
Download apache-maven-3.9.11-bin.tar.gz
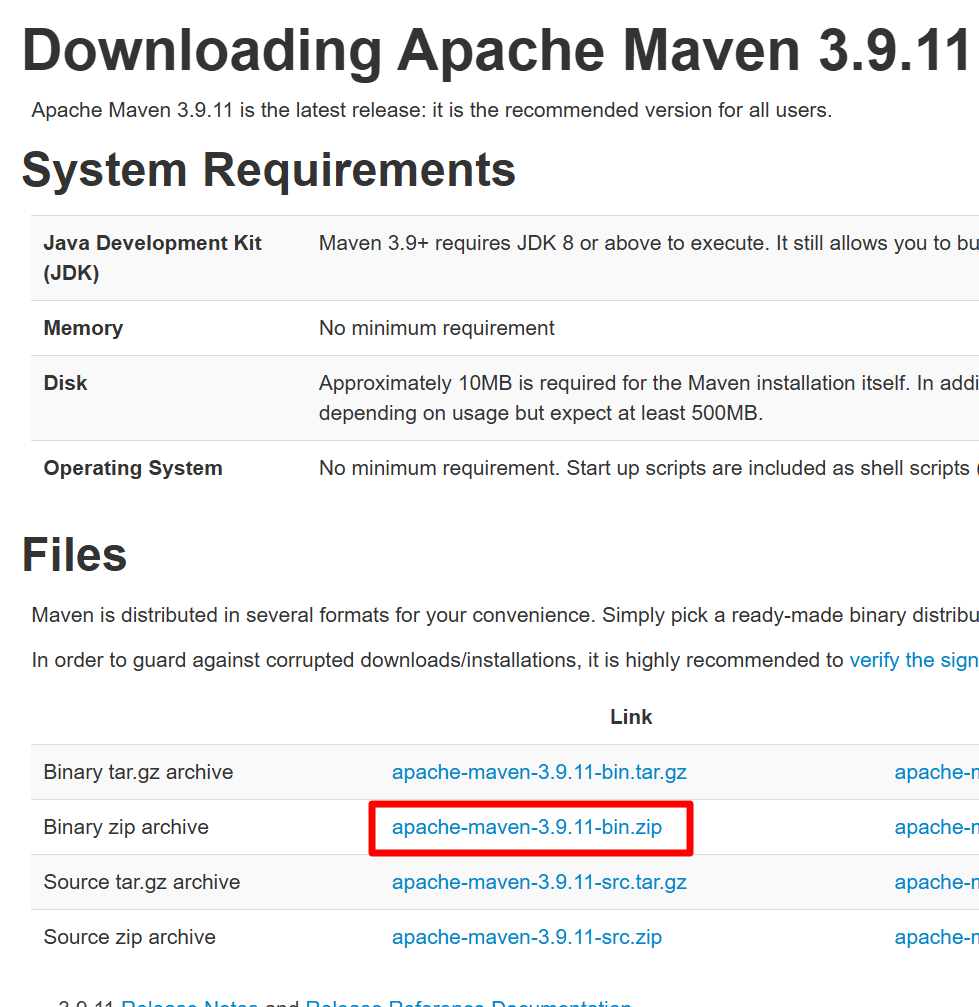[539, 772]
